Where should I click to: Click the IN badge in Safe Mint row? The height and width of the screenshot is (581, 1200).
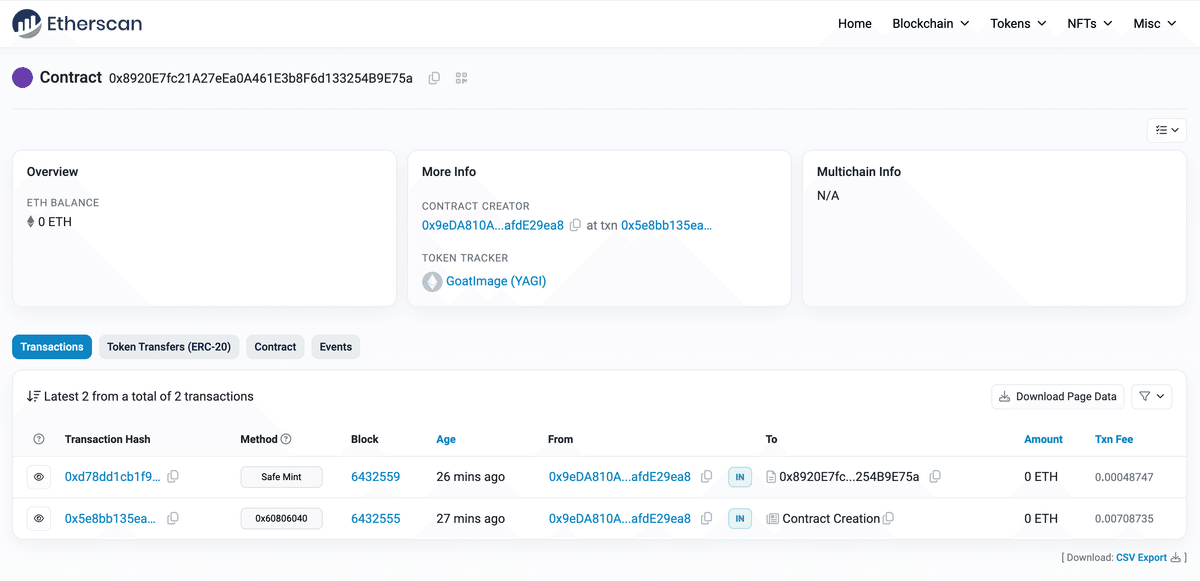click(740, 477)
